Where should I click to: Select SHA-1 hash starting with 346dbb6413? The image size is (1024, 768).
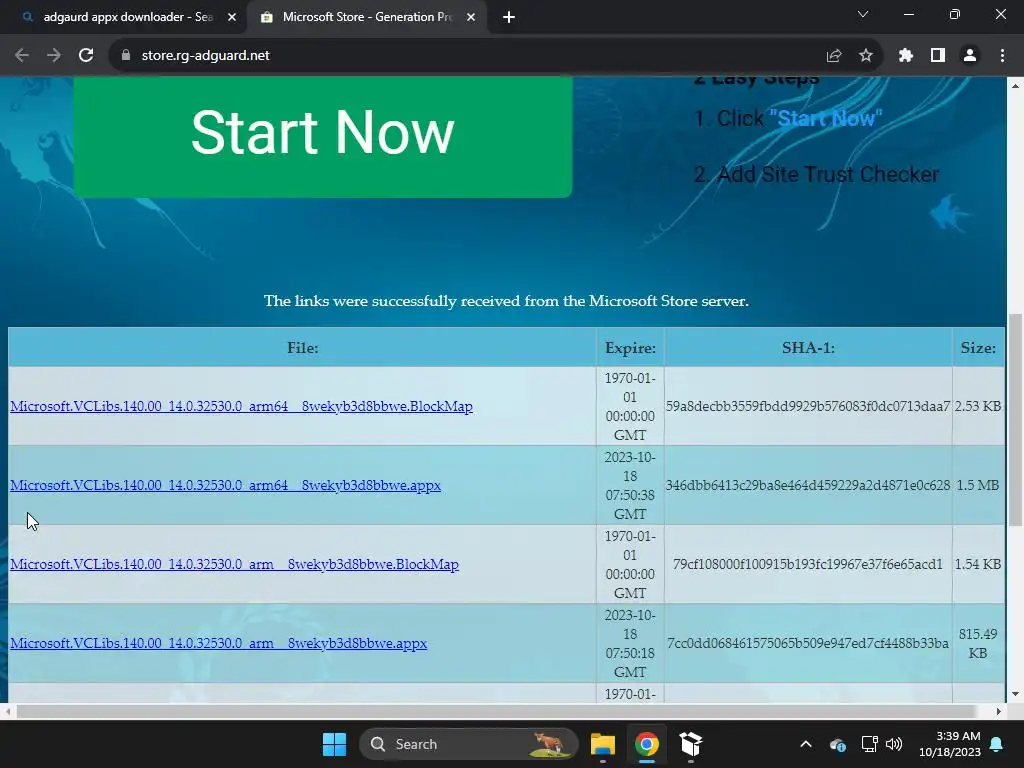pyautogui.click(x=808, y=485)
